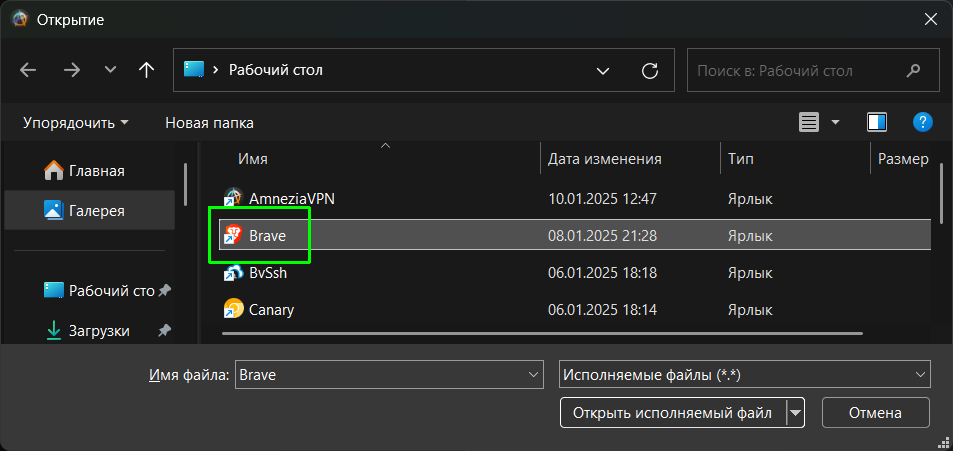Viewport: 953px width, 451px height.
Task: Click the search field 'Поиск в: Рабочий стол'
Action: pyautogui.click(x=813, y=71)
